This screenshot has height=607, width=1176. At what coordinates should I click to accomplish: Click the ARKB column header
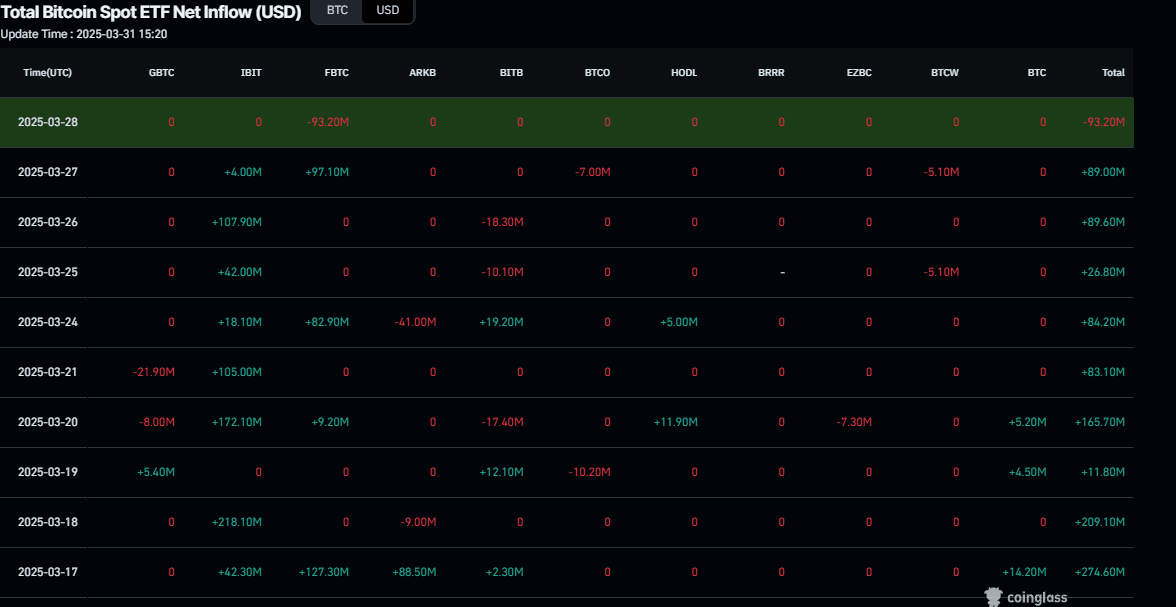click(423, 73)
